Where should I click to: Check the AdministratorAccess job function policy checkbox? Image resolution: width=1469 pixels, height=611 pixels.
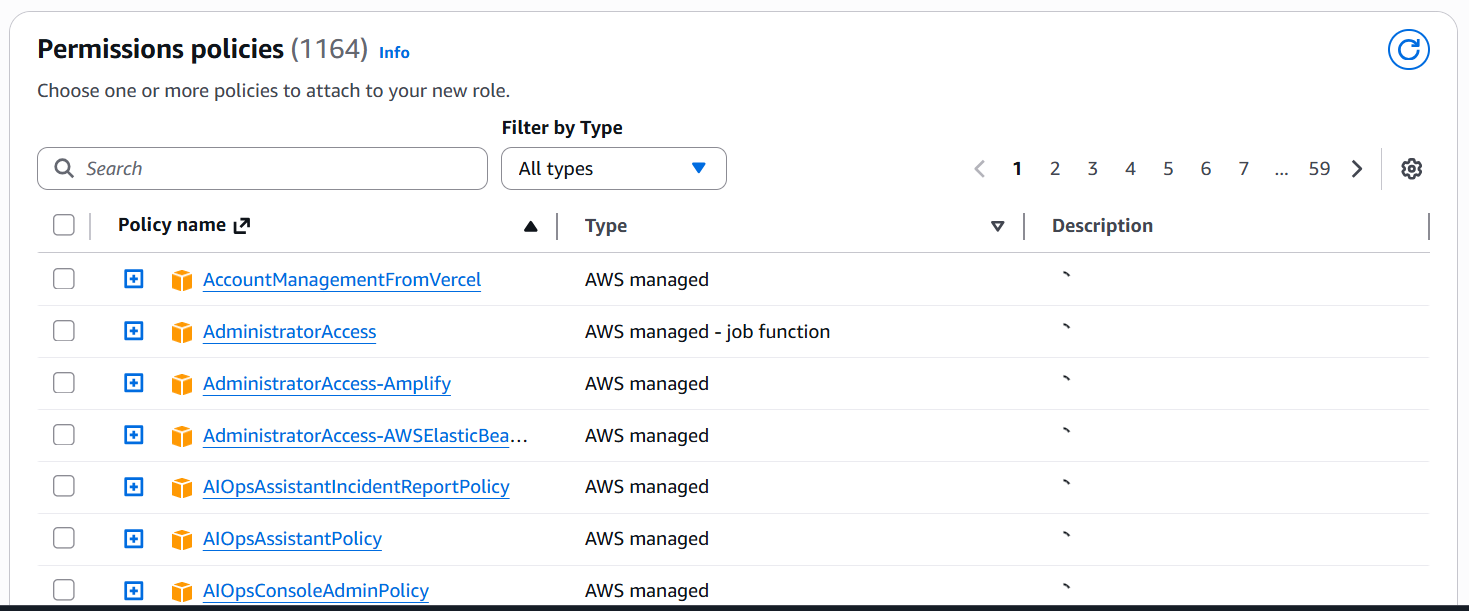point(64,331)
